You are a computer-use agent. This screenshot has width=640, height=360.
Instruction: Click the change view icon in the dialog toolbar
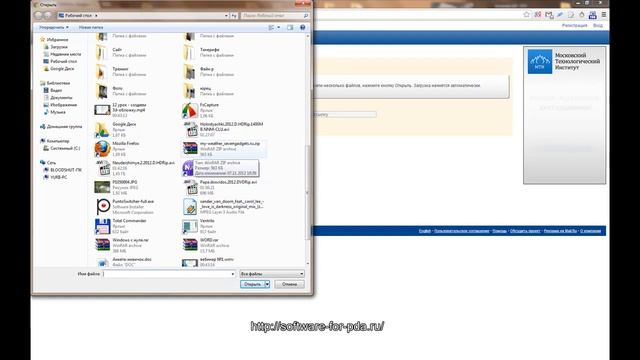pos(271,27)
